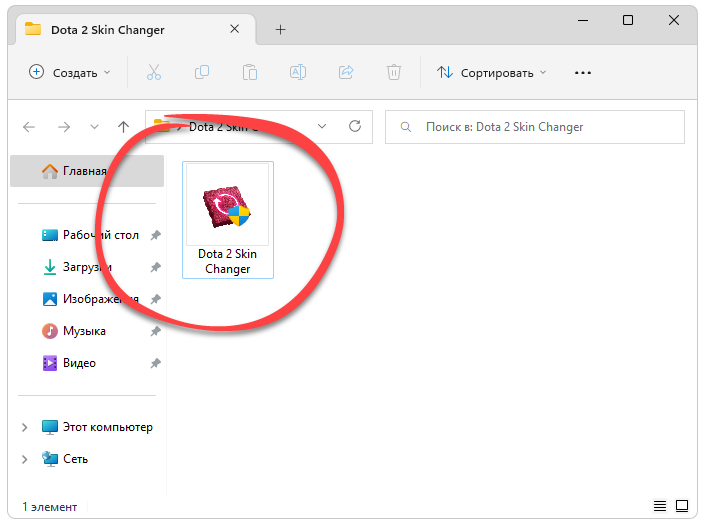Click the address bar folder icon
Viewport: 702px width, 523px height.
[162, 126]
